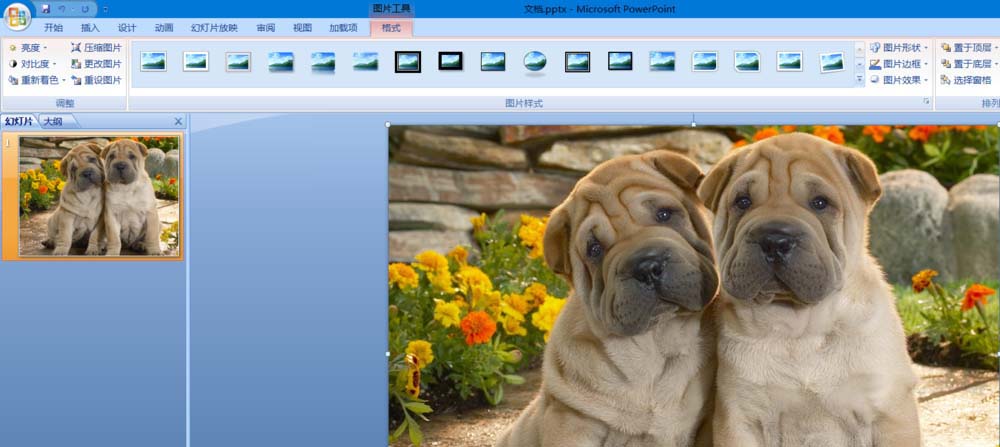Click 重设图片 reset picture
1000x447 pixels.
point(96,80)
